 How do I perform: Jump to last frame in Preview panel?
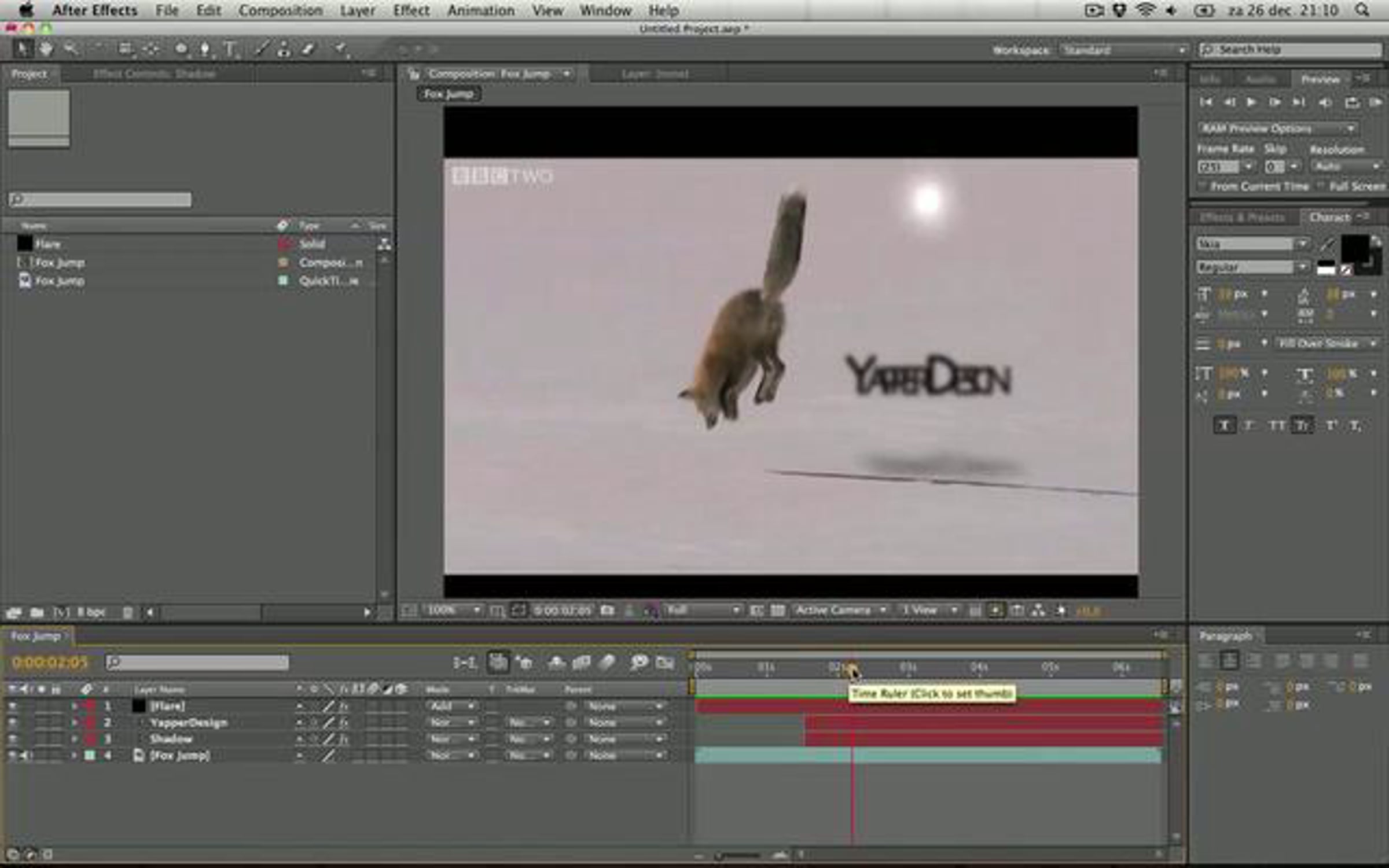1299,102
